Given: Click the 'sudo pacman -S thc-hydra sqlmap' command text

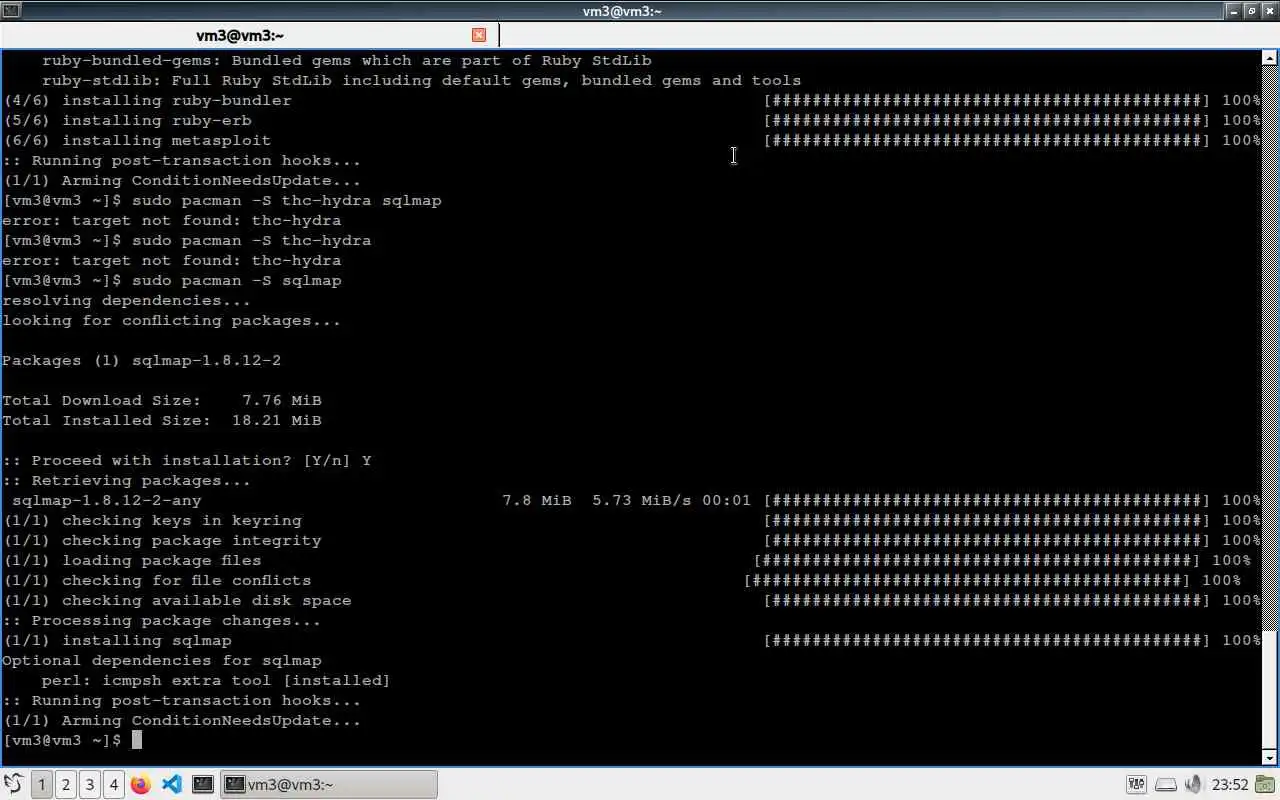Looking at the screenshot, I should click(x=286, y=200).
